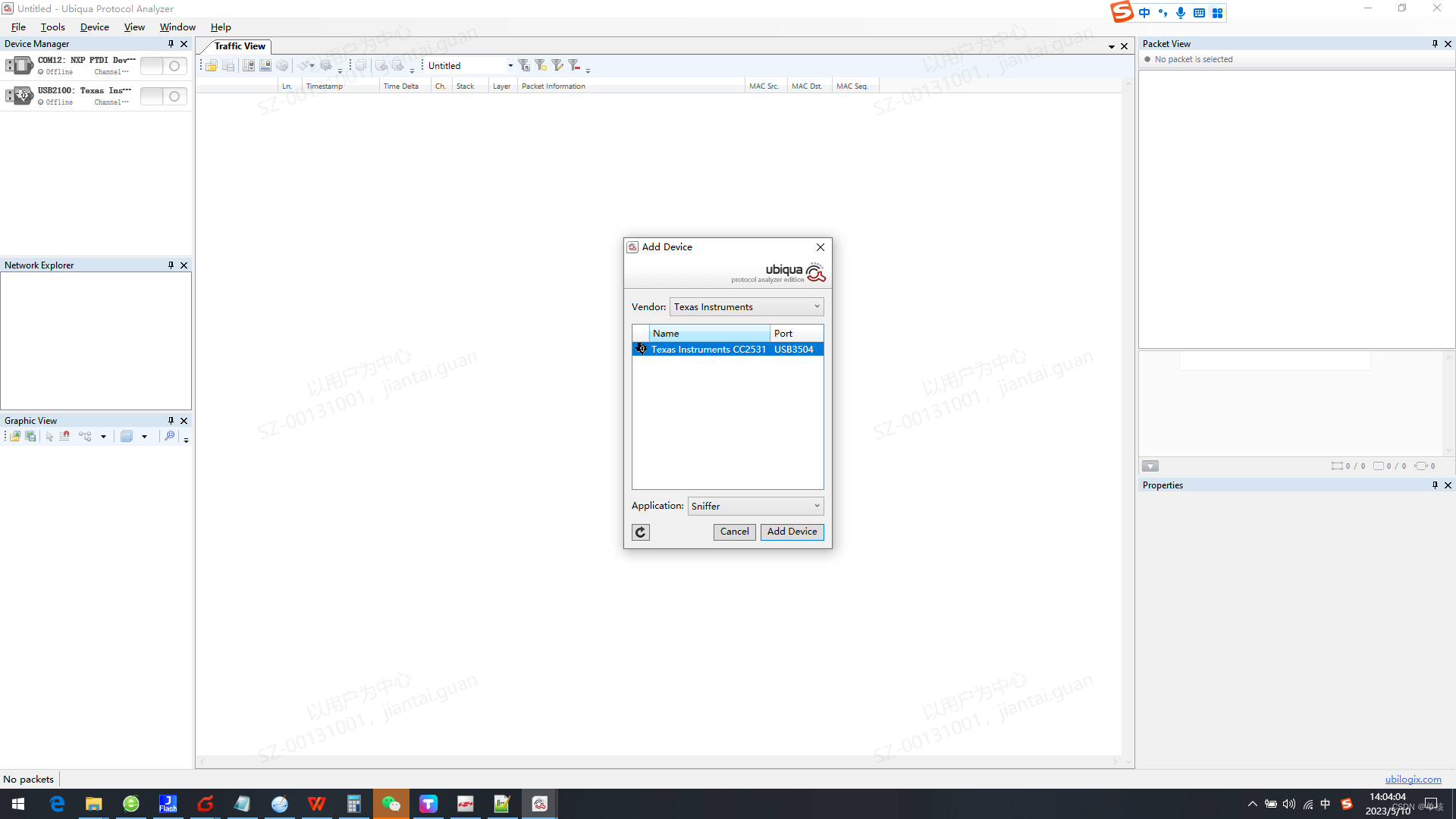The height and width of the screenshot is (819, 1456).
Task: Click the node layout icon in Graphic View
Action: [x=85, y=437]
